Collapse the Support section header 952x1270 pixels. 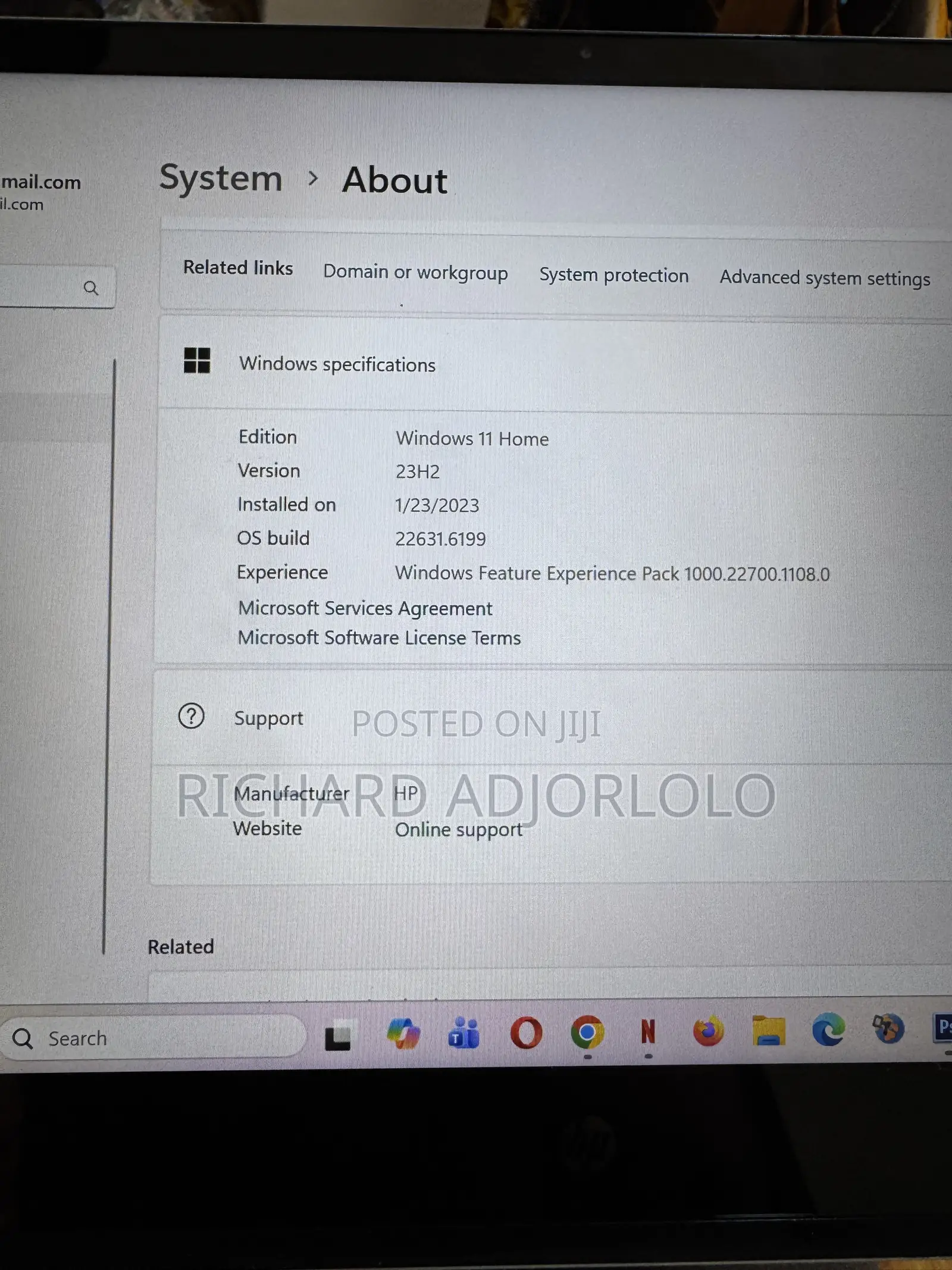pyautogui.click(x=553, y=718)
